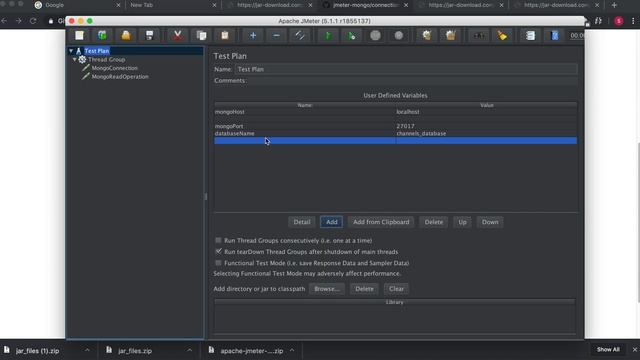Click the Open file toolbar icon
The height and width of the screenshot is (360, 640).
126,36
